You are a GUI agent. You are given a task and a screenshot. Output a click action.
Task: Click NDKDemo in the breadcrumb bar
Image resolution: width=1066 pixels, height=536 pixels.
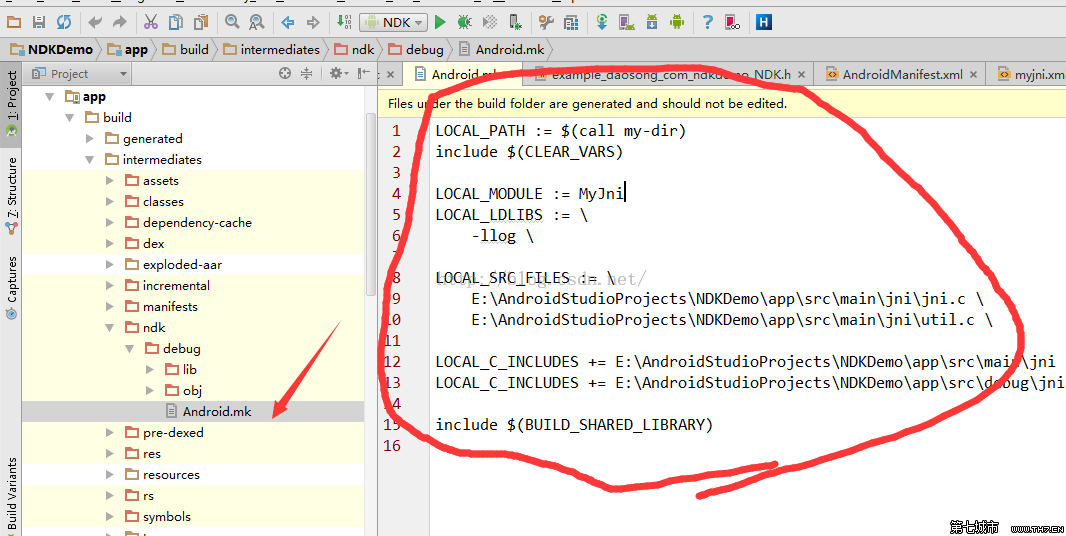coord(52,50)
